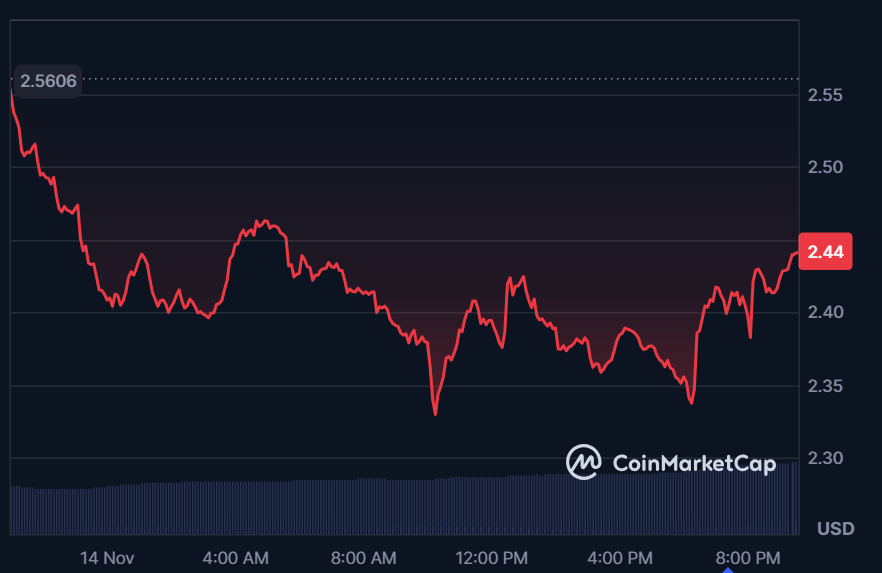Select the 12:00 PM time label
Image resolution: width=882 pixels, height=573 pixels.
pos(492,557)
